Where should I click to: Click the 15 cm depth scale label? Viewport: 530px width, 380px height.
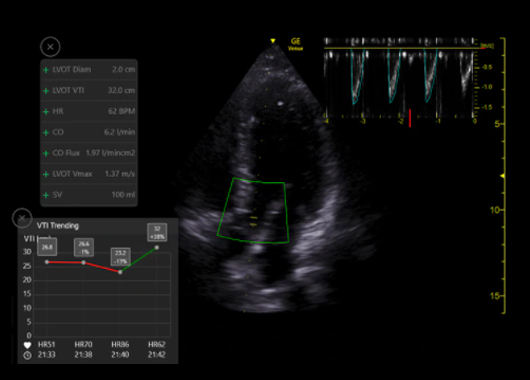pyautogui.click(x=495, y=296)
